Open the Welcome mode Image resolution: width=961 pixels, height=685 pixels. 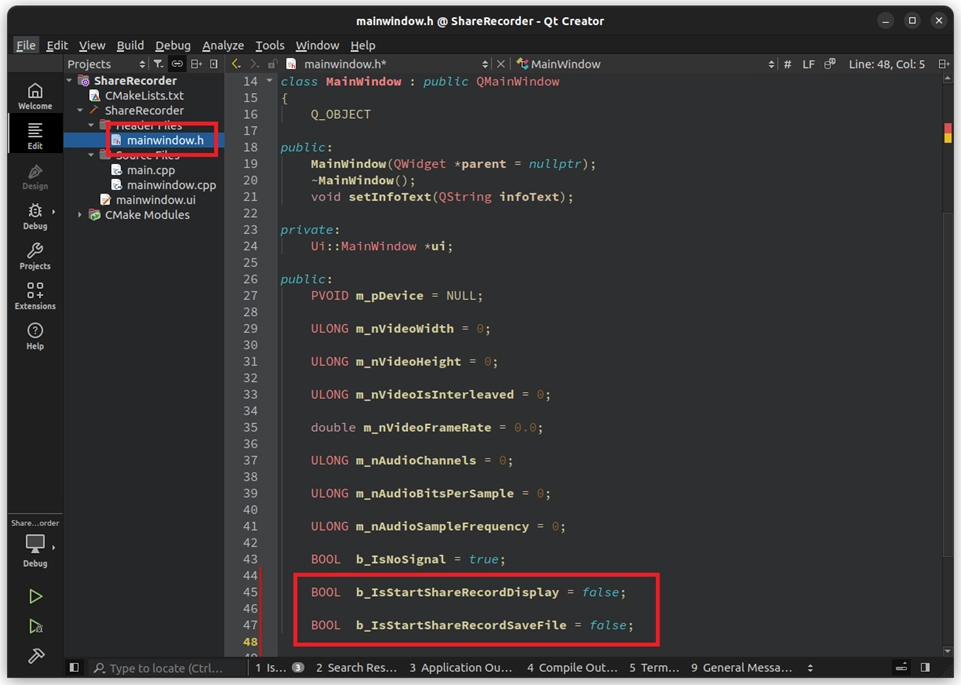click(x=35, y=96)
